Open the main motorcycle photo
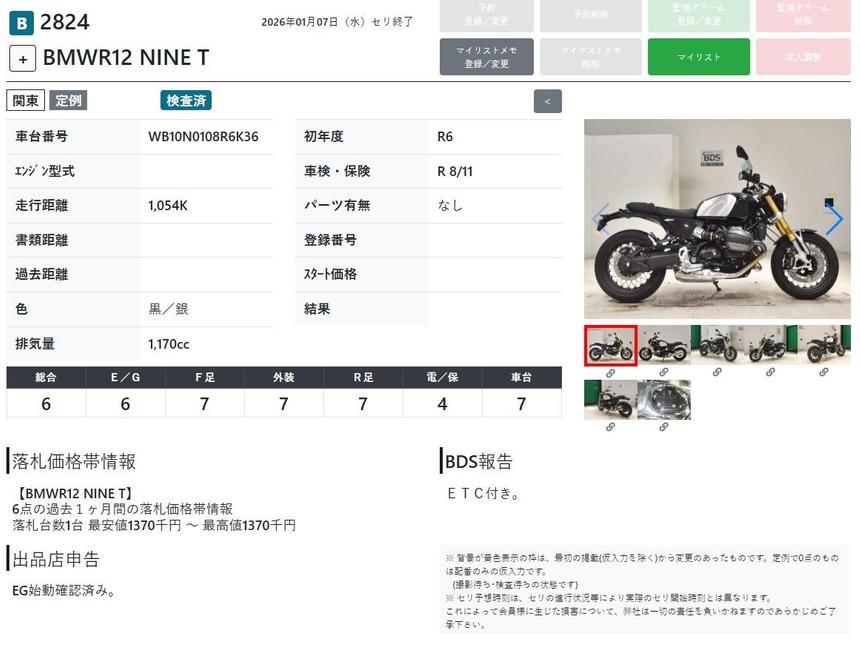Image resolution: width=860 pixels, height=668 pixels. pyautogui.click(x=716, y=219)
